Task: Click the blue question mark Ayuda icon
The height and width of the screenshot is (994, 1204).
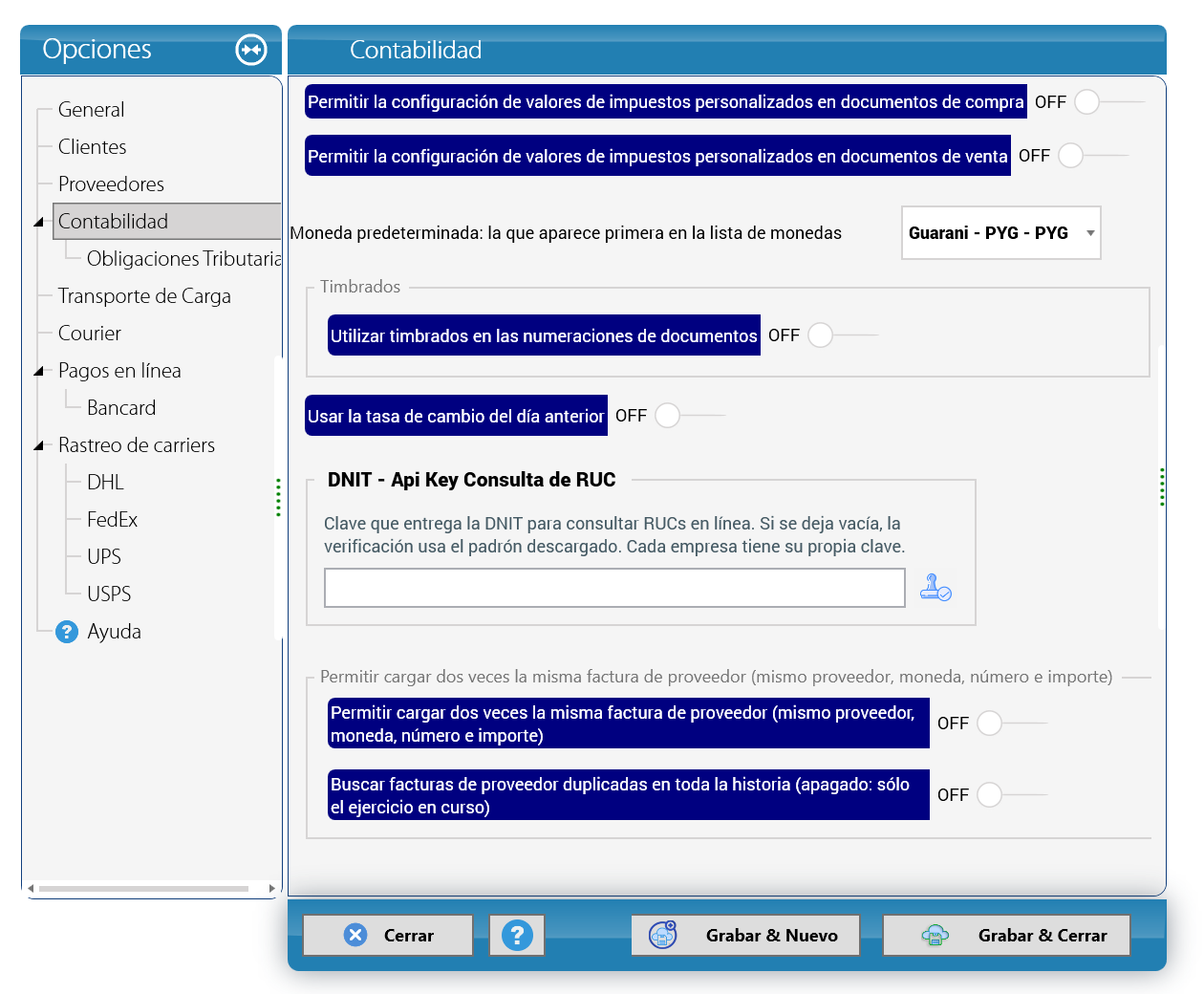Action: pos(67,632)
